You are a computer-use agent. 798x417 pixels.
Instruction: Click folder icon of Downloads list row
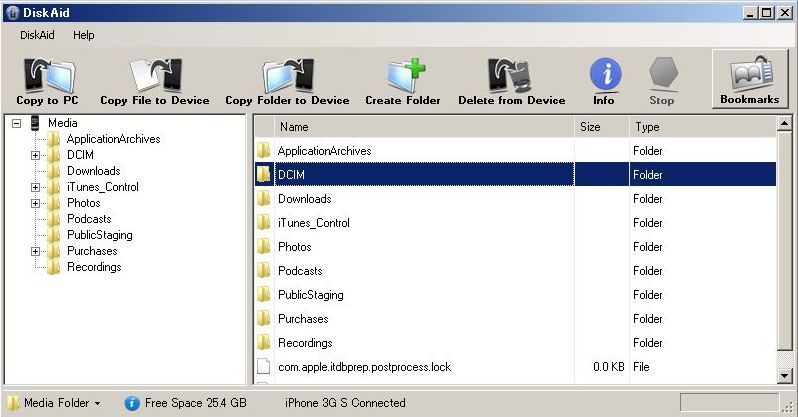pyautogui.click(x=263, y=199)
